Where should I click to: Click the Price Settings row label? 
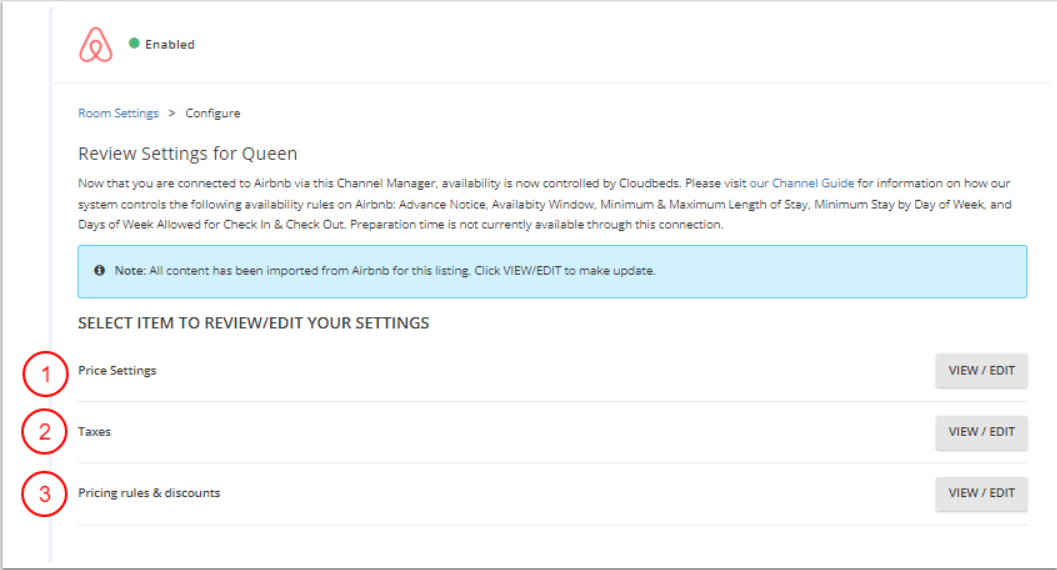[117, 371]
